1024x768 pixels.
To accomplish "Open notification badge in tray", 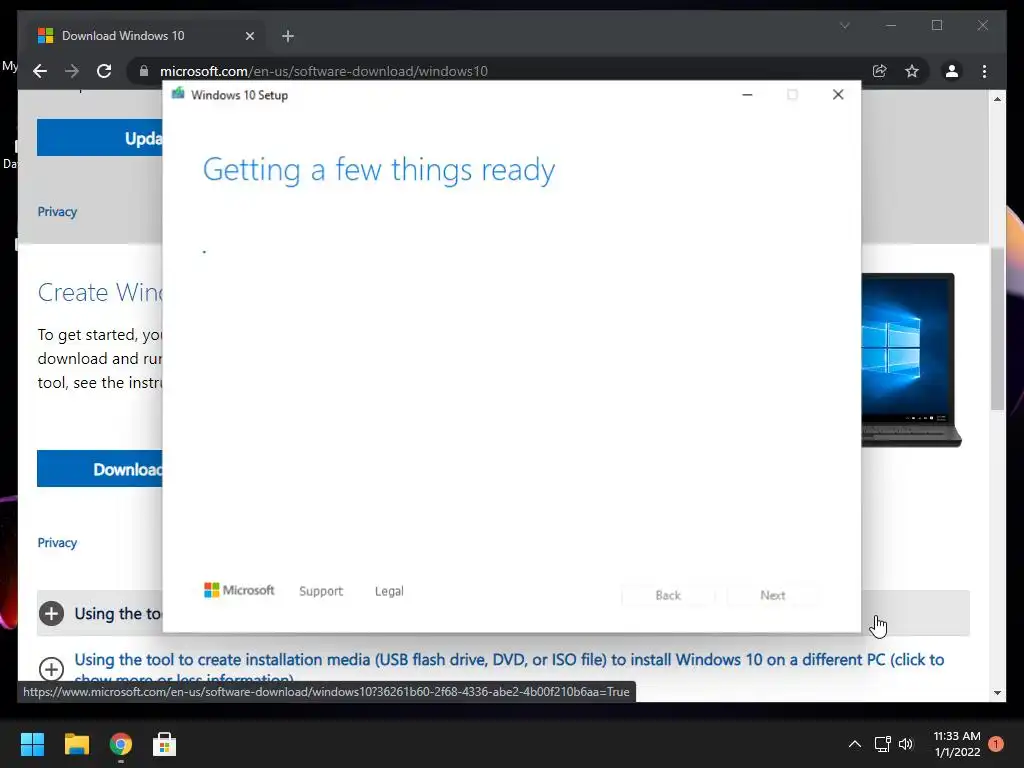I will click(x=996, y=744).
